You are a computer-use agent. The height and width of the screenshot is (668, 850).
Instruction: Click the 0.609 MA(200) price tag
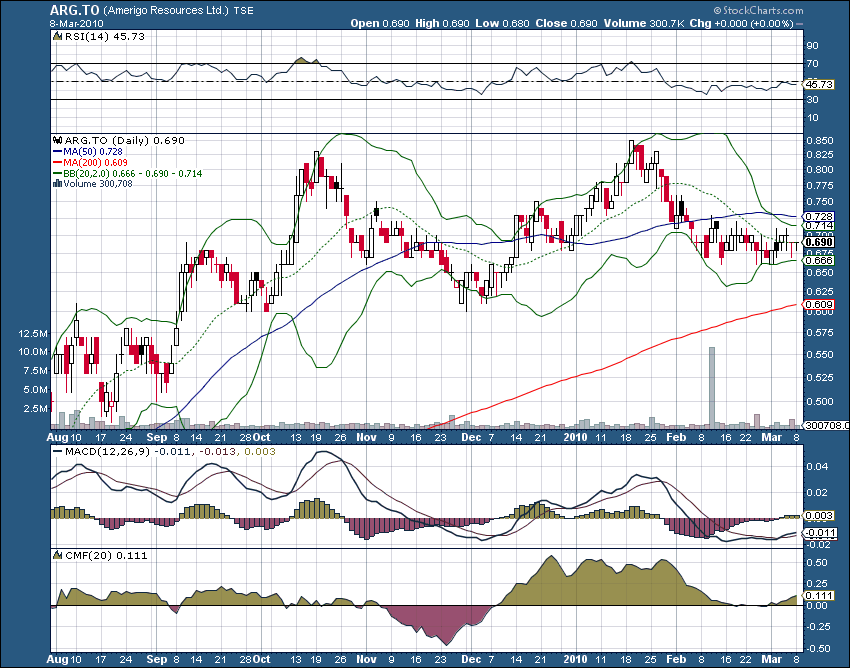[819, 305]
